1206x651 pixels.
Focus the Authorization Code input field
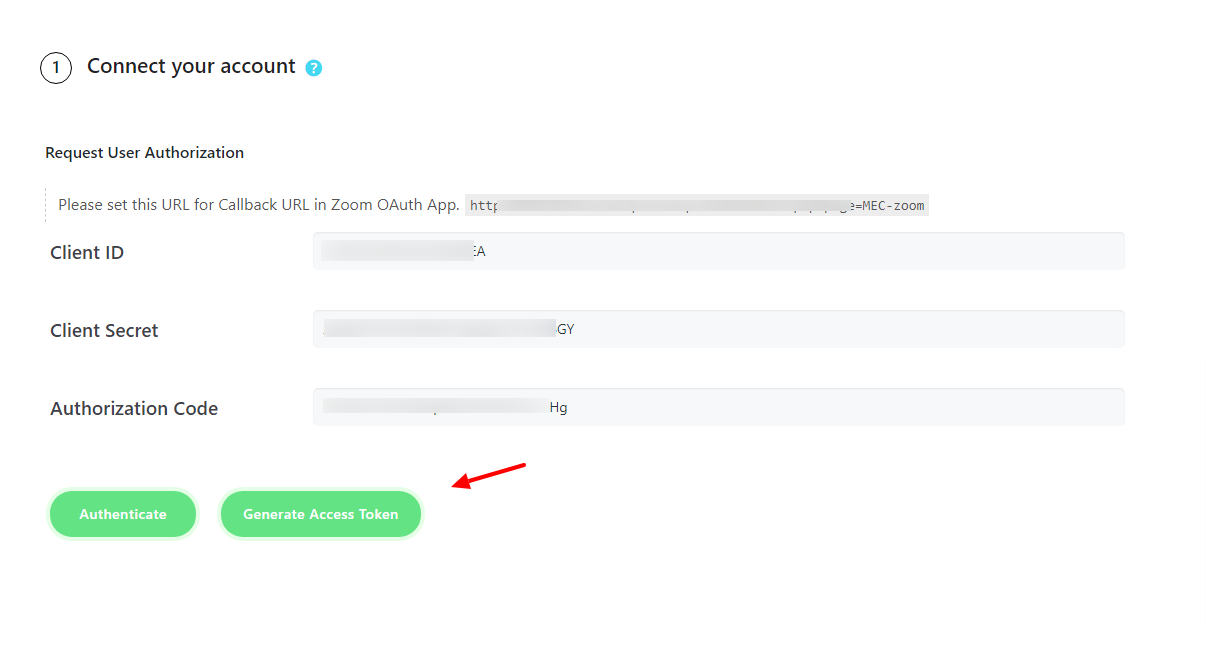719,407
